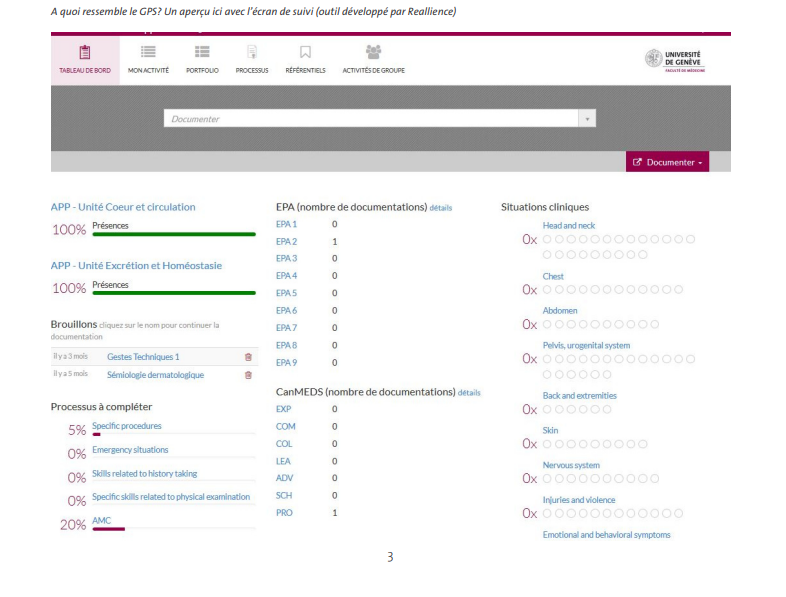Select first circle under Skin
The height and width of the screenshot is (597, 786).
coord(548,444)
